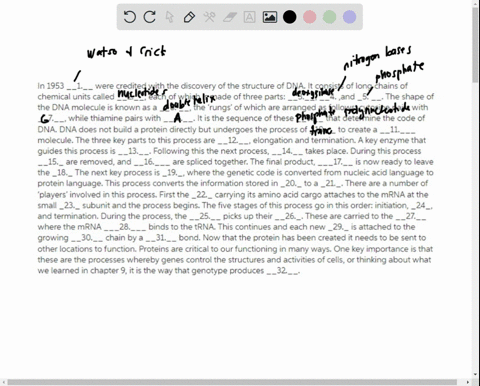
Task: Choose the green ink color
Action: point(330,17)
